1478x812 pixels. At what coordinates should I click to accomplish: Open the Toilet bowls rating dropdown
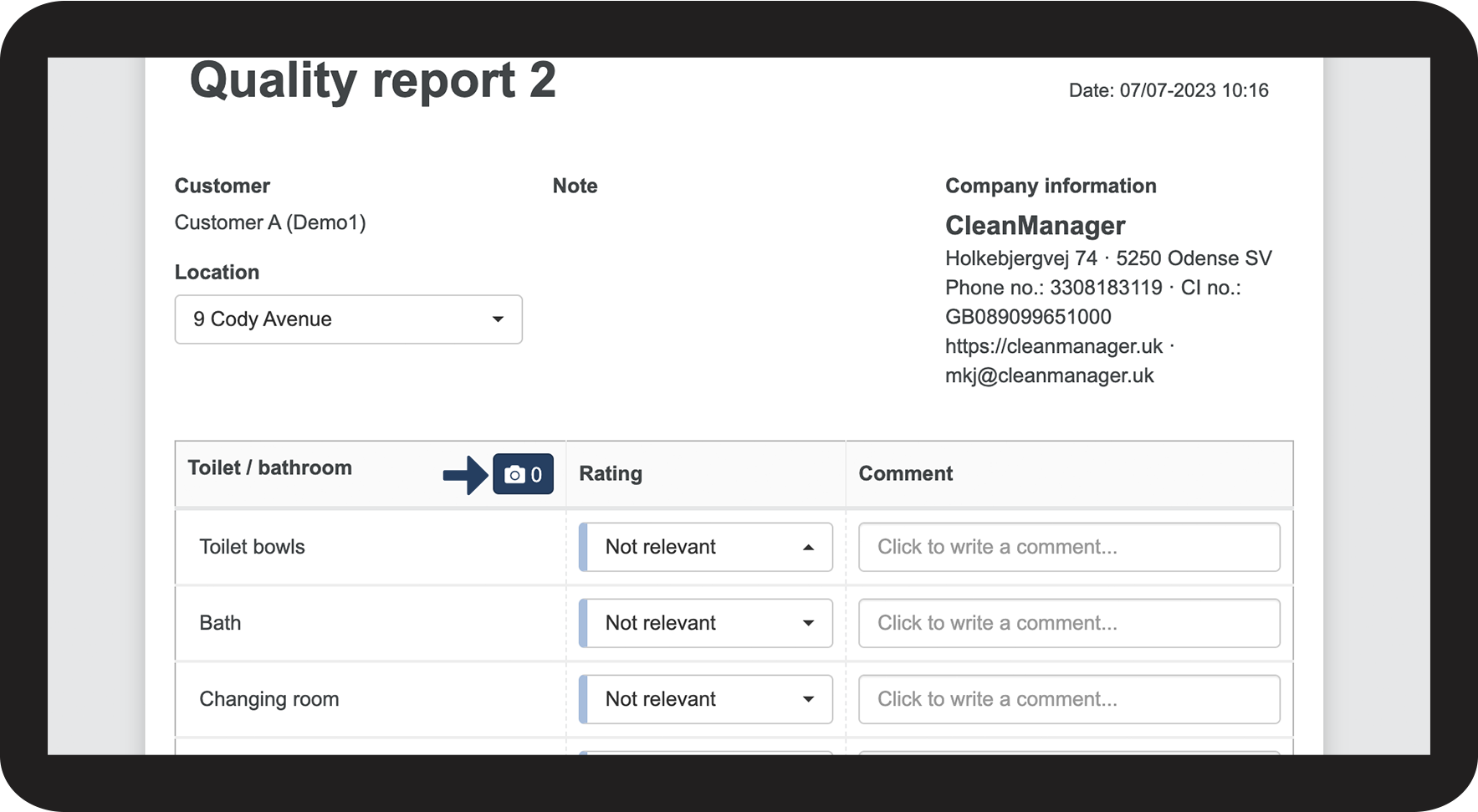[707, 547]
